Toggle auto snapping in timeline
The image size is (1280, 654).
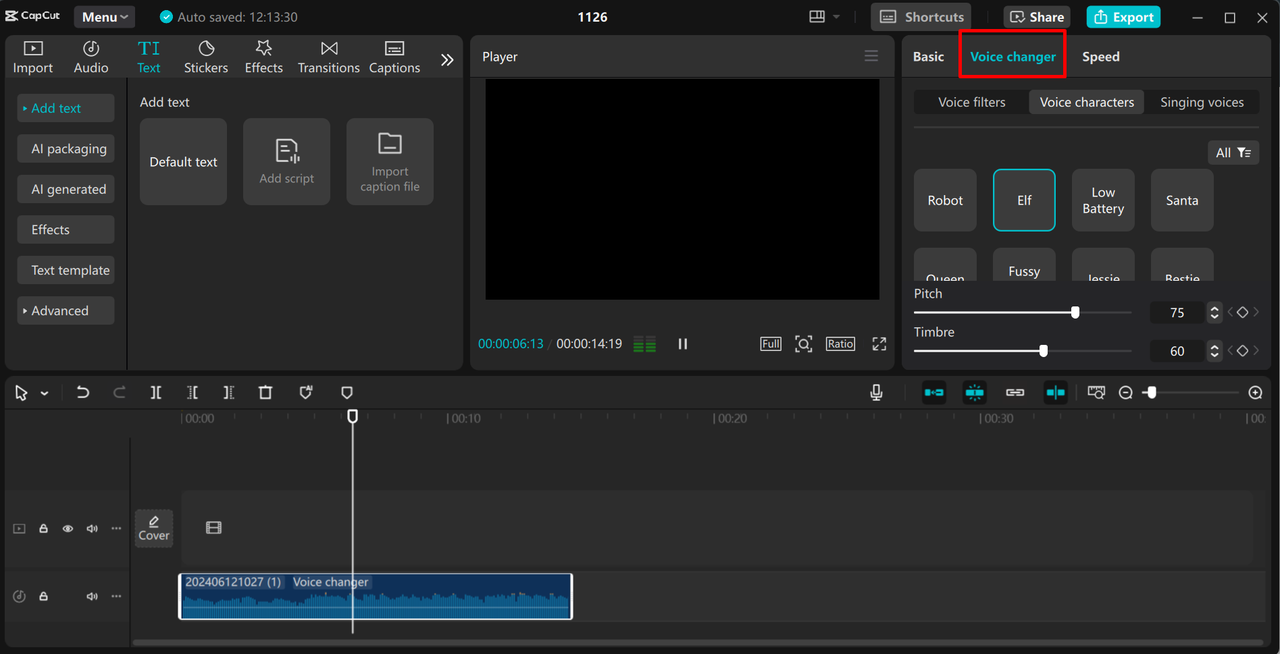pyautogui.click(x=975, y=393)
